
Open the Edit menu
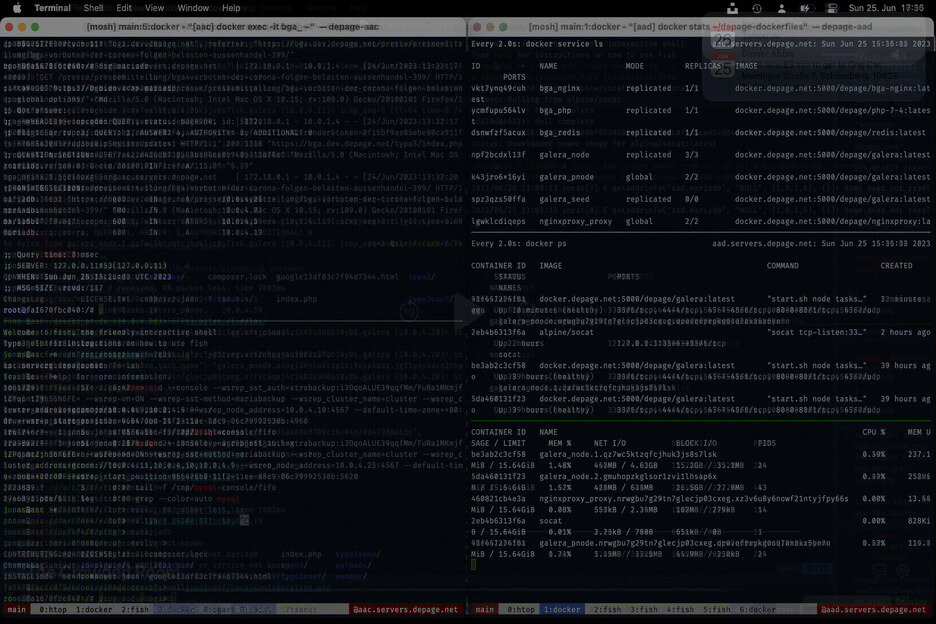(124, 8)
